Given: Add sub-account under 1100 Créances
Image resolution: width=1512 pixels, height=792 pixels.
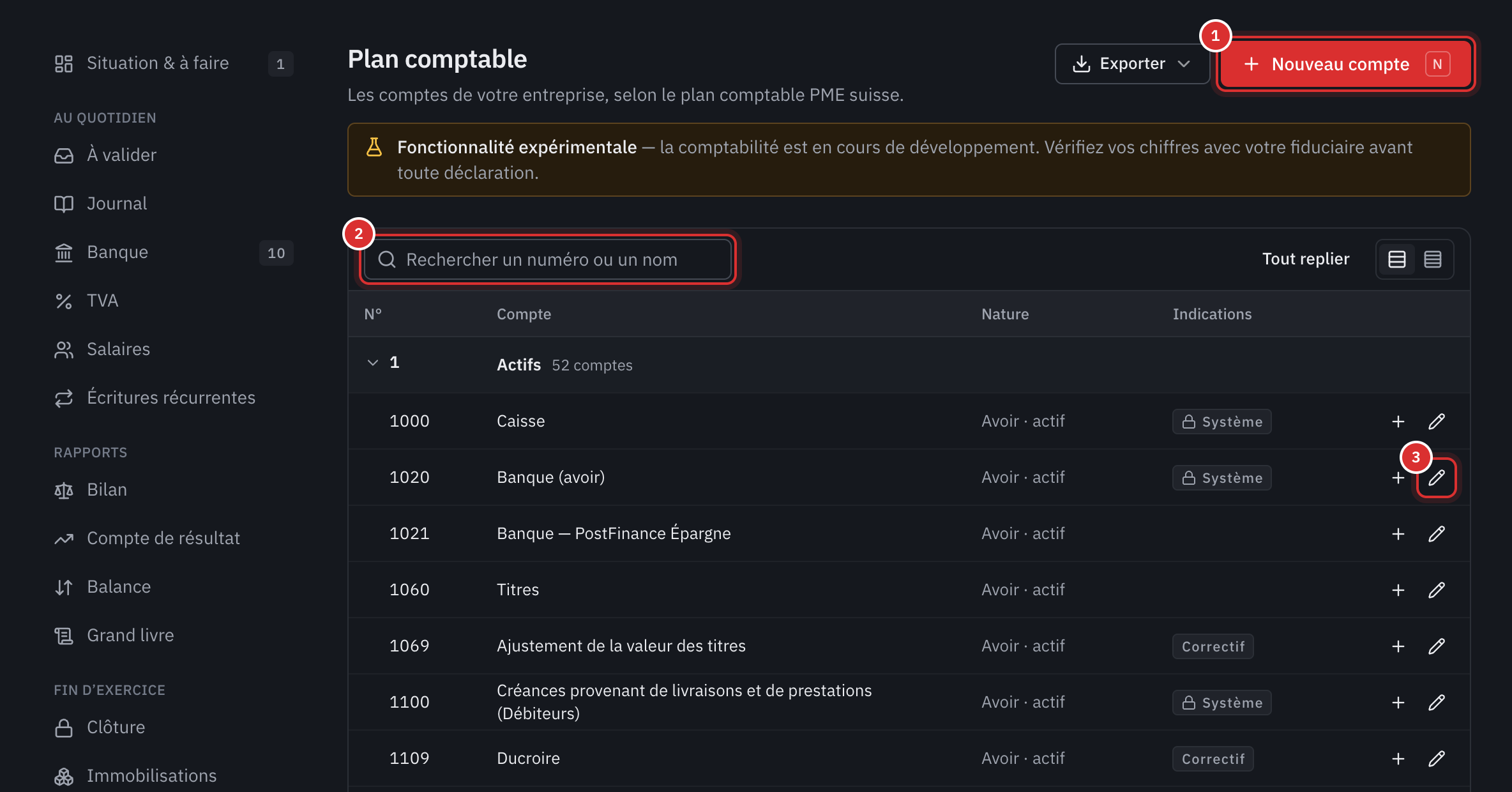Looking at the screenshot, I should point(1398,703).
